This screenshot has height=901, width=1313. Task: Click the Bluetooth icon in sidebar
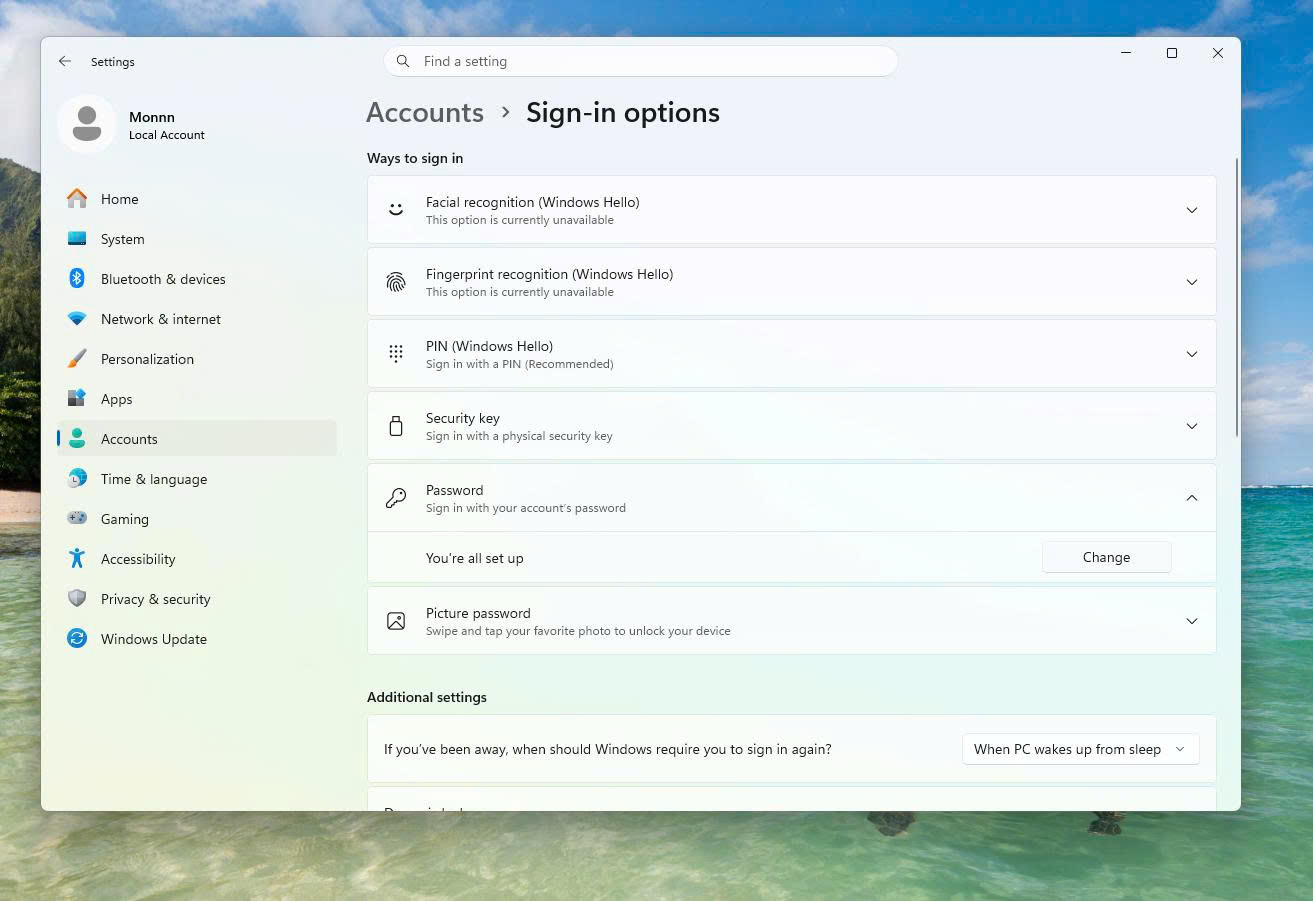77,279
